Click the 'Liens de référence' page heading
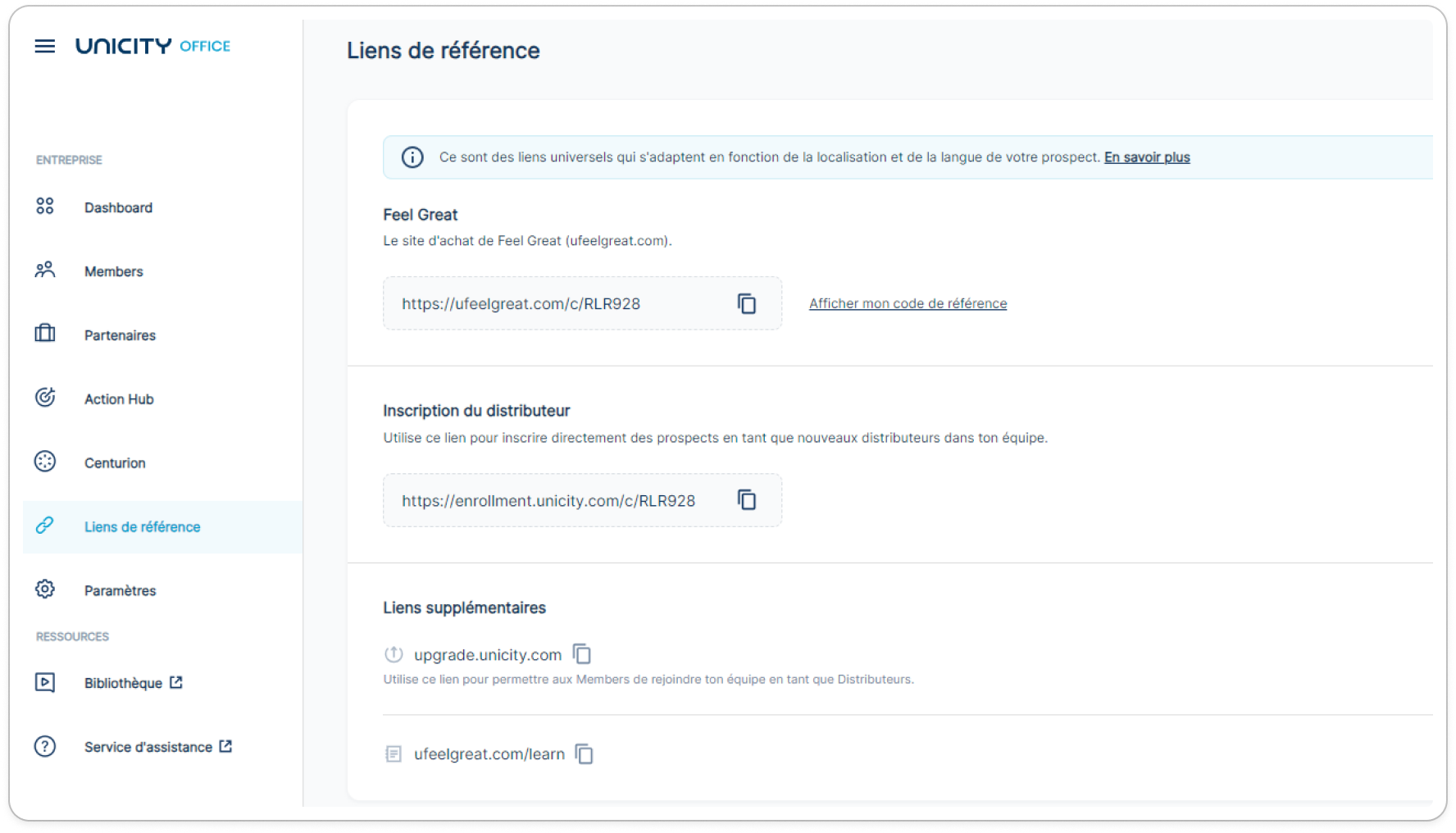1456x833 pixels. pyautogui.click(x=444, y=51)
